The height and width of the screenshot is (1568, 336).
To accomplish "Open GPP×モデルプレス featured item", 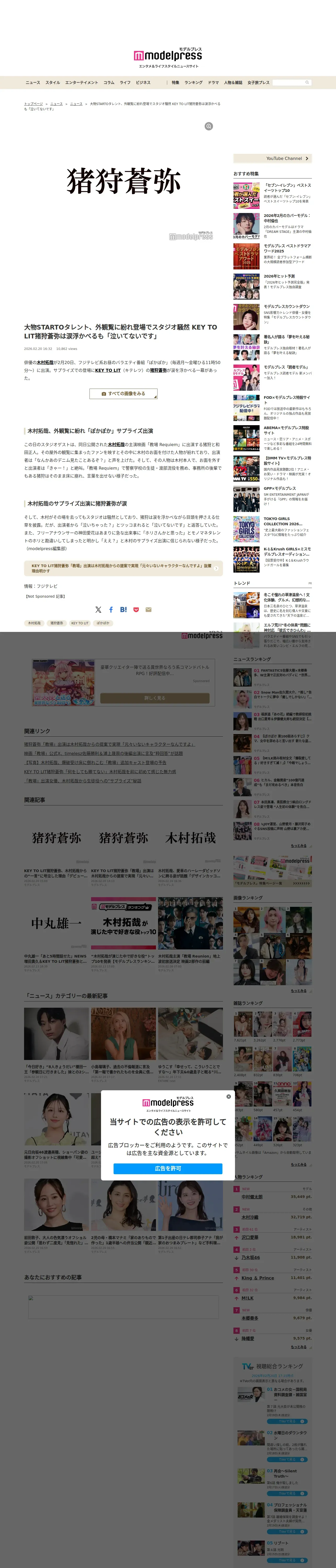I will pos(273,499).
